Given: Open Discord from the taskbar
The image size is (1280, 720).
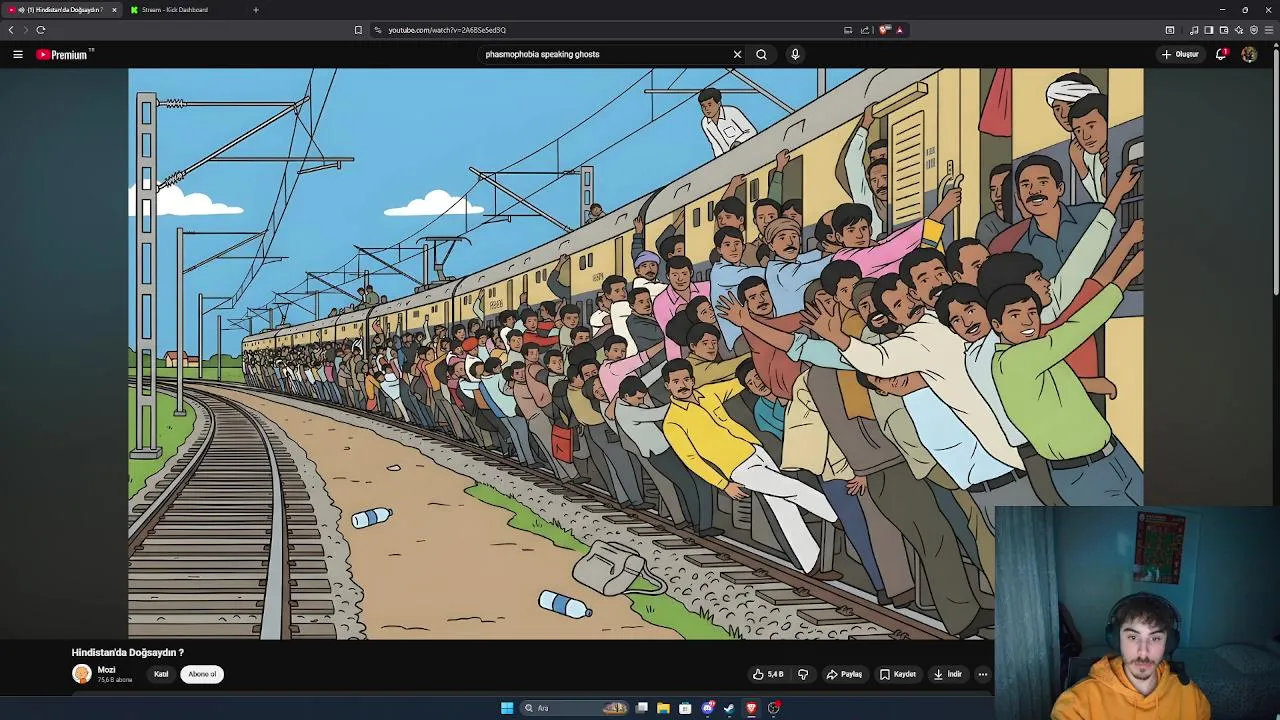Looking at the screenshot, I should [x=708, y=708].
